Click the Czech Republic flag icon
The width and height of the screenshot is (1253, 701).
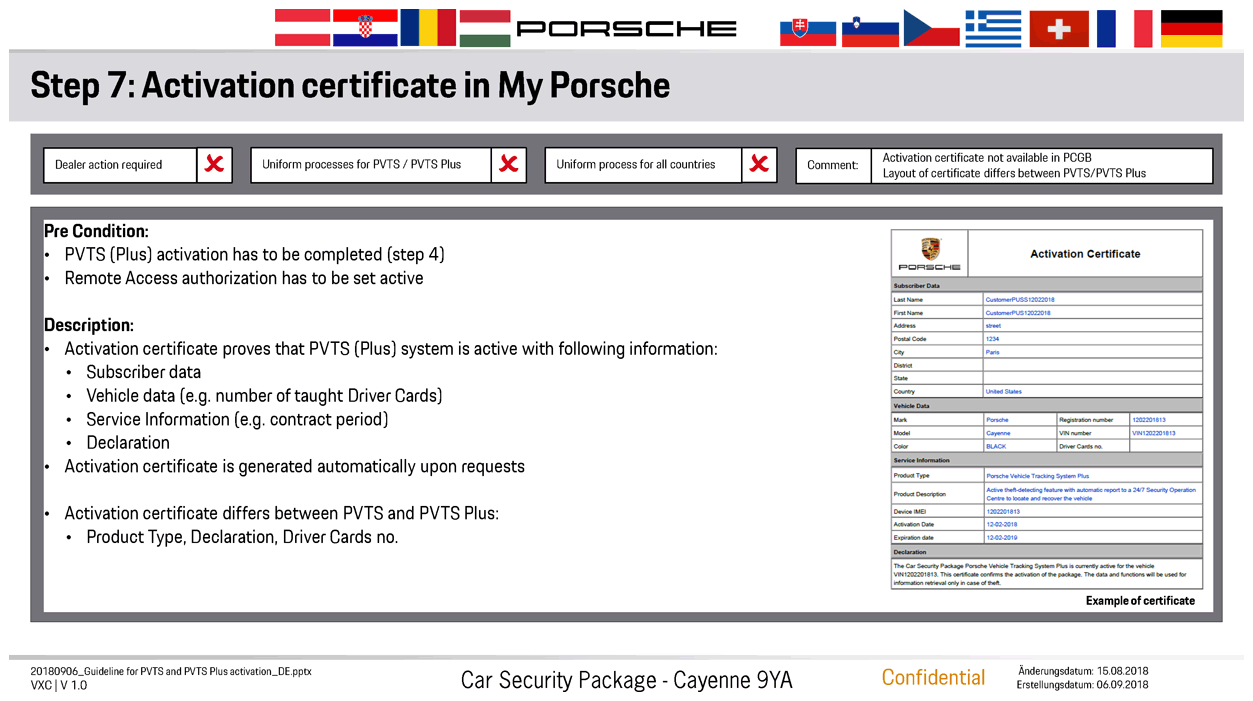click(x=932, y=28)
